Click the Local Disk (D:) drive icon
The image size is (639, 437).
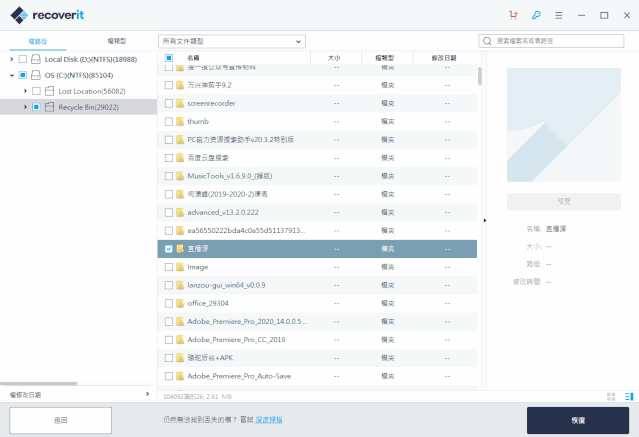[36, 59]
